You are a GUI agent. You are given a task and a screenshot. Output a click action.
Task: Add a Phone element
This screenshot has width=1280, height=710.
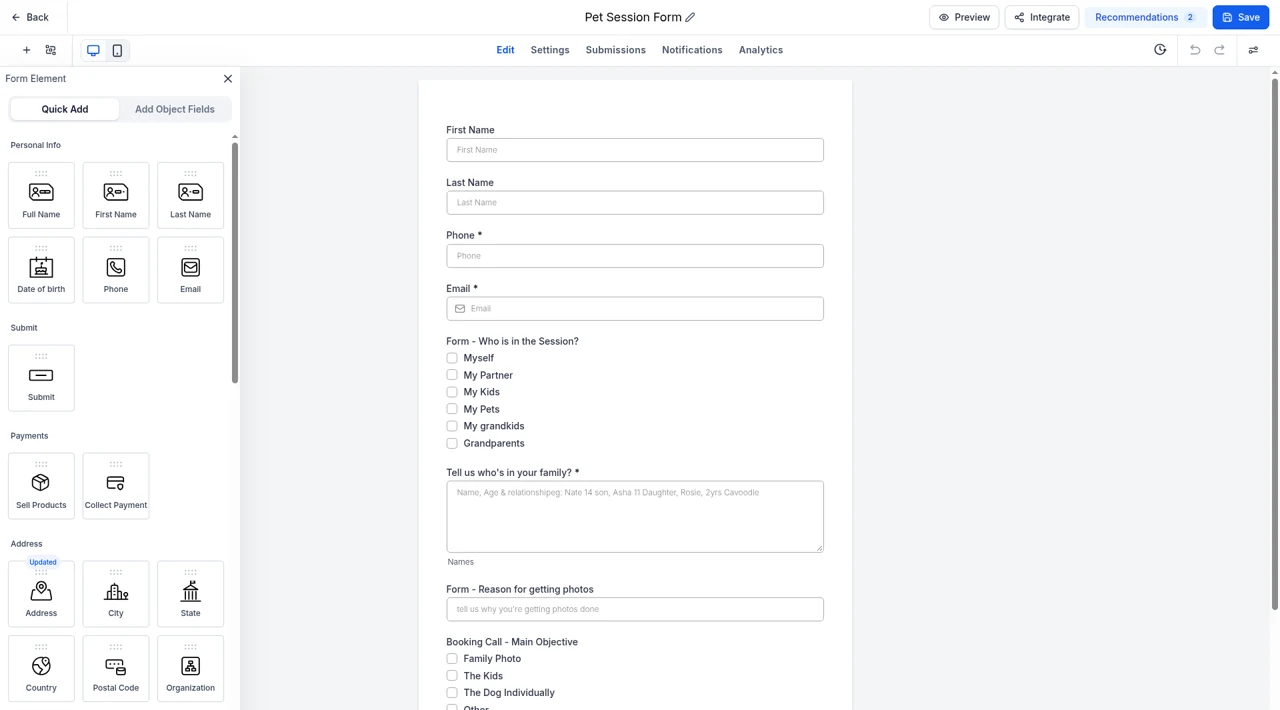pyautogui.click(x=116, y=270)
